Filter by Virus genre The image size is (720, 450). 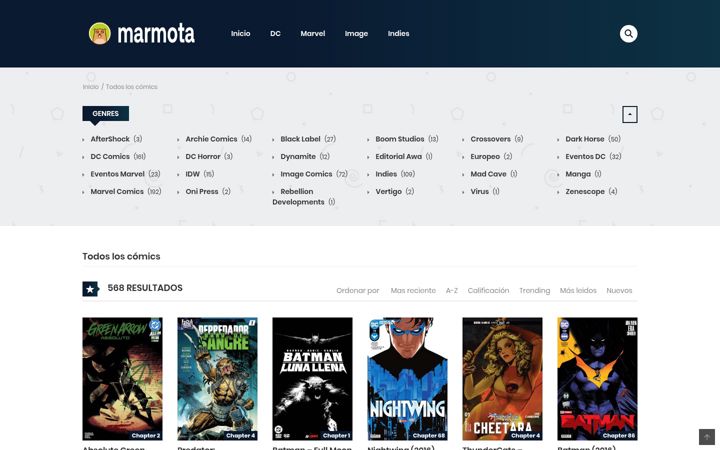tap(479, 191)
